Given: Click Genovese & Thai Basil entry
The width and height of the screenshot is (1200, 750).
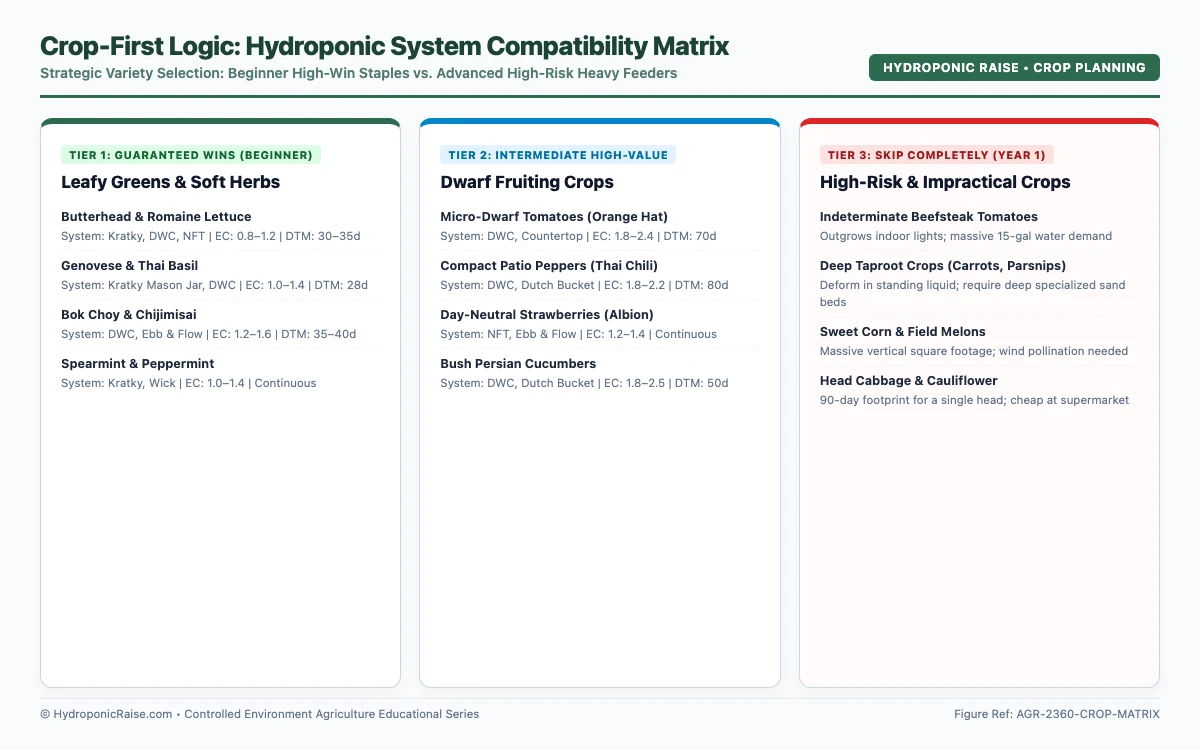Looking at the screenshot, I should point(130,266).
